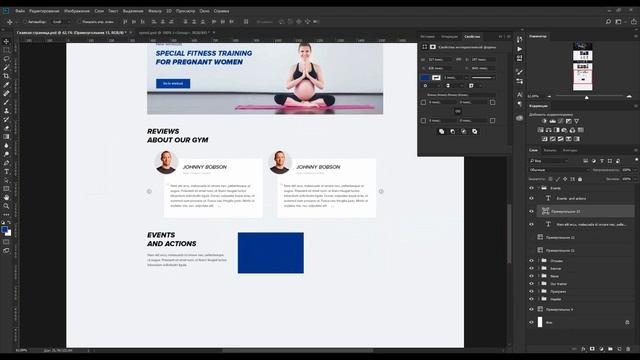This screenshot has width=640, height=360.
Task: Expand the Our trainer group
Action: [x=539, y=284]
